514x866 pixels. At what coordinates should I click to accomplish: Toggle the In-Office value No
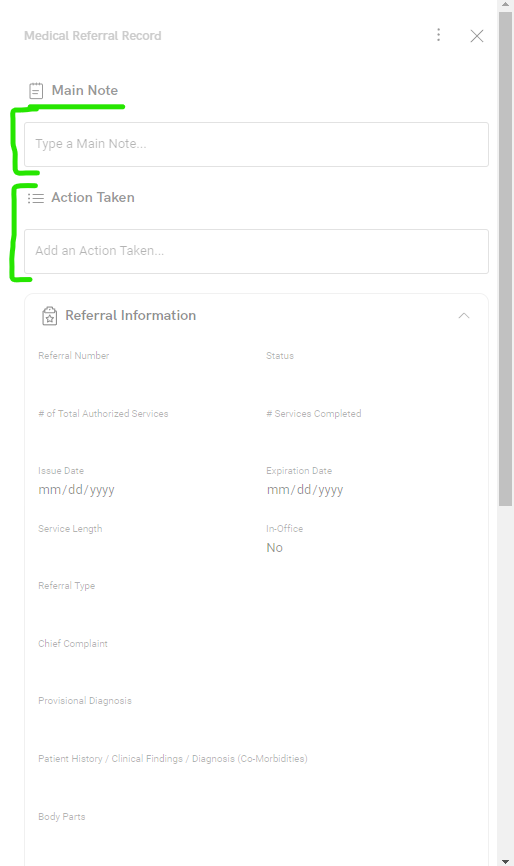[274, 547]
